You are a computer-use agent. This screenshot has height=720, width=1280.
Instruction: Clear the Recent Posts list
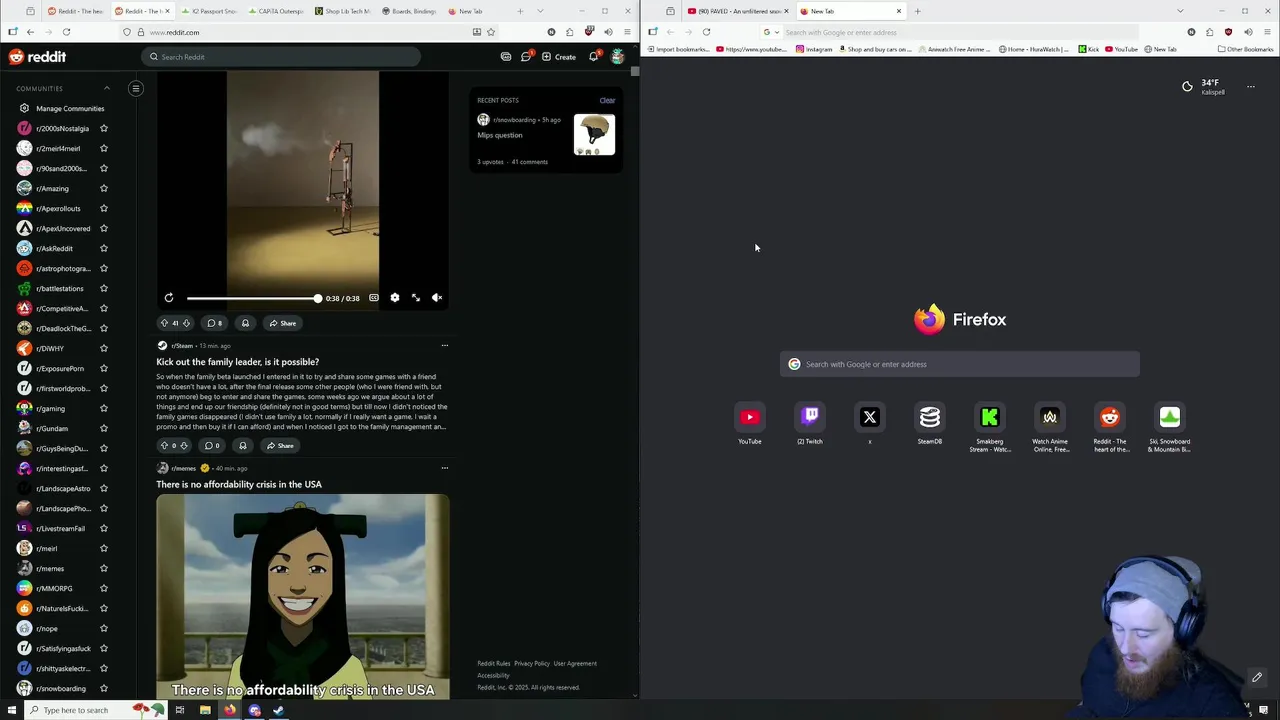coord(607,100)
